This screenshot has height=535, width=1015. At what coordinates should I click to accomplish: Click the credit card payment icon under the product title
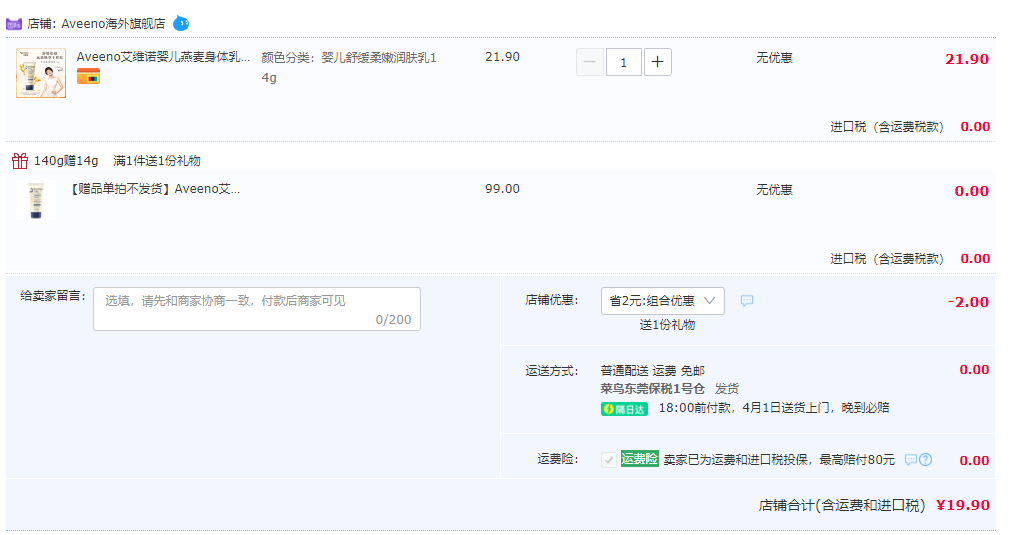click(x=88, y=76)
